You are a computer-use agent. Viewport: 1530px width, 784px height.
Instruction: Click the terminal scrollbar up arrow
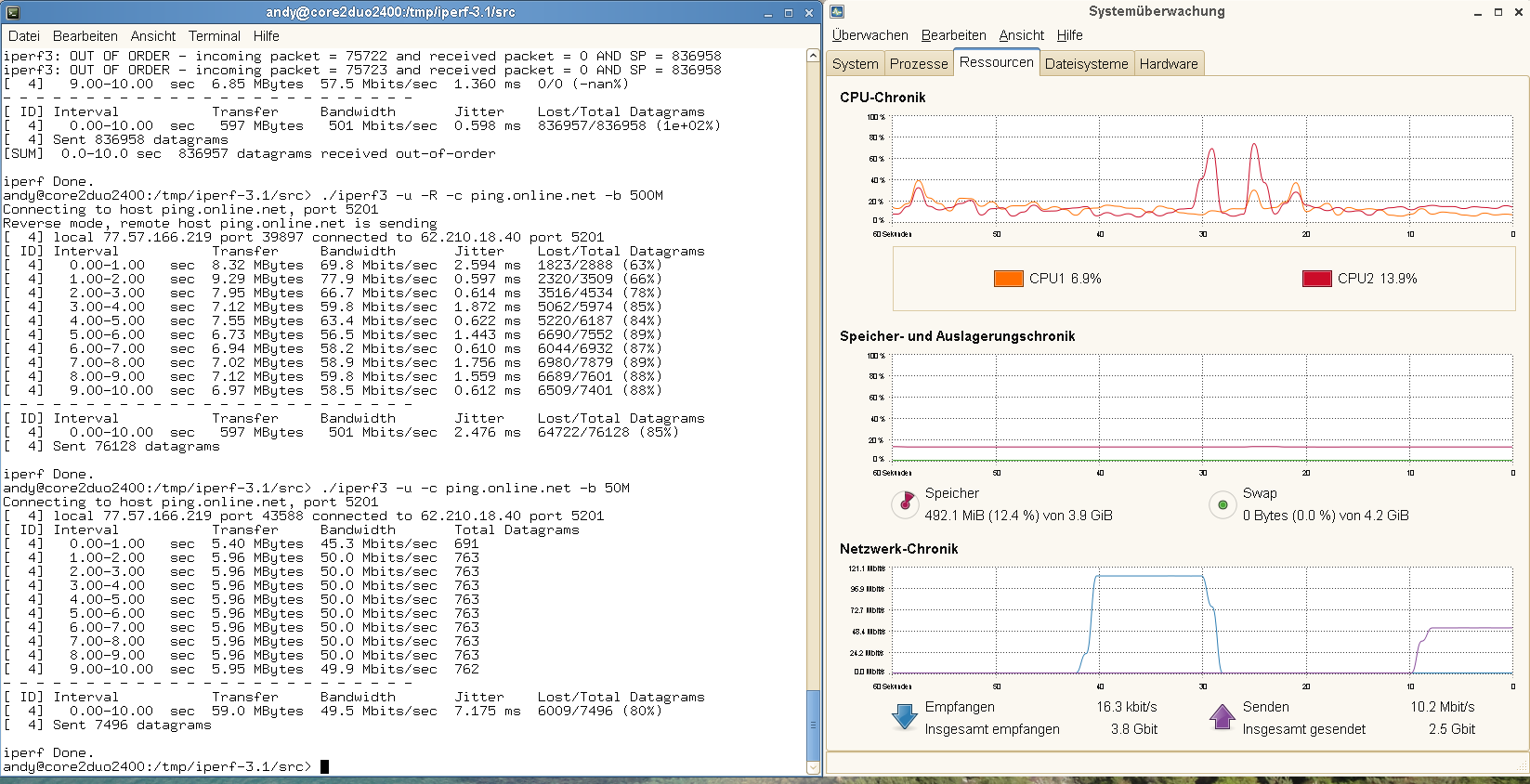[814, 56]
